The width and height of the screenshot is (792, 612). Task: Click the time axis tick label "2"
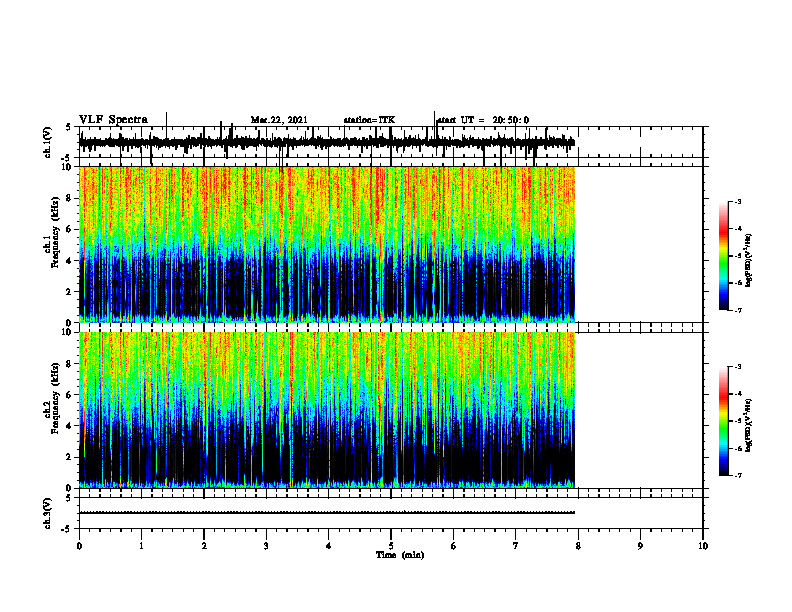point(204,546)
